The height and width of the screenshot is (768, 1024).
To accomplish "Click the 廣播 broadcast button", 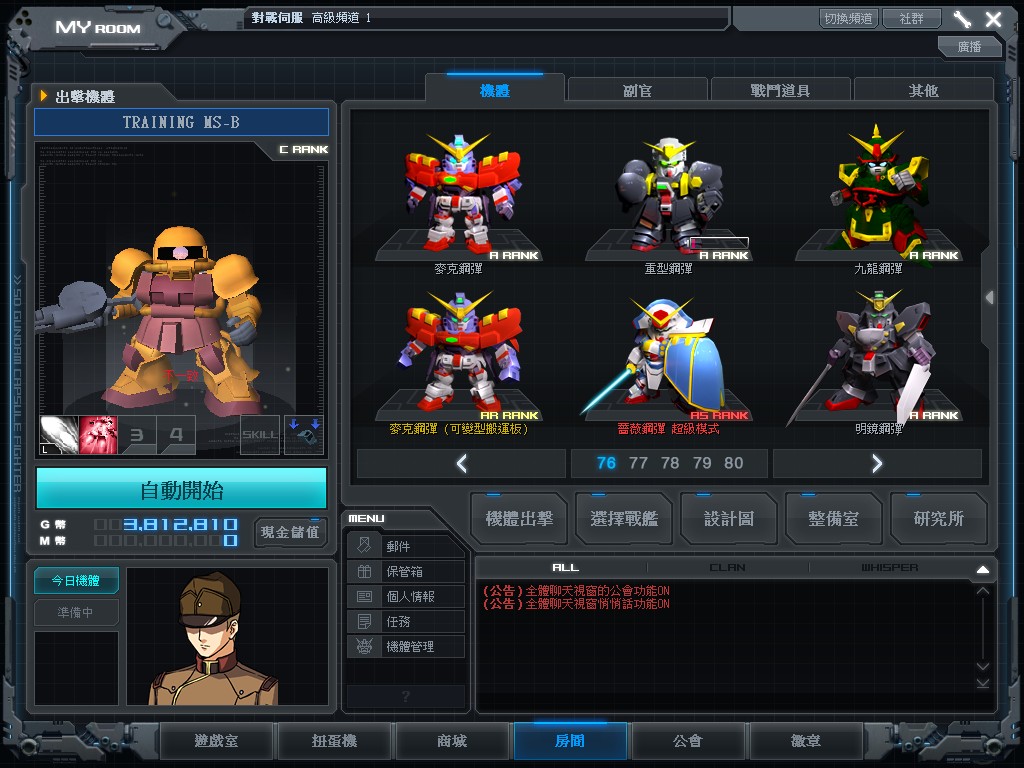I will pyautogui.click(x=970, y=46).
